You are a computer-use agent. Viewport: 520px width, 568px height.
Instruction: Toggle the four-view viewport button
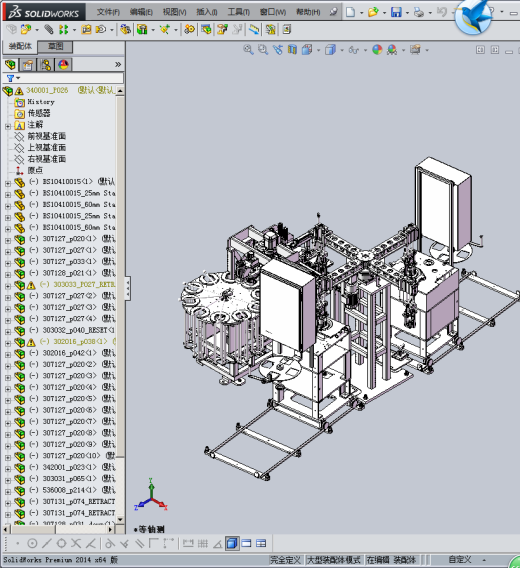[261, 543]
